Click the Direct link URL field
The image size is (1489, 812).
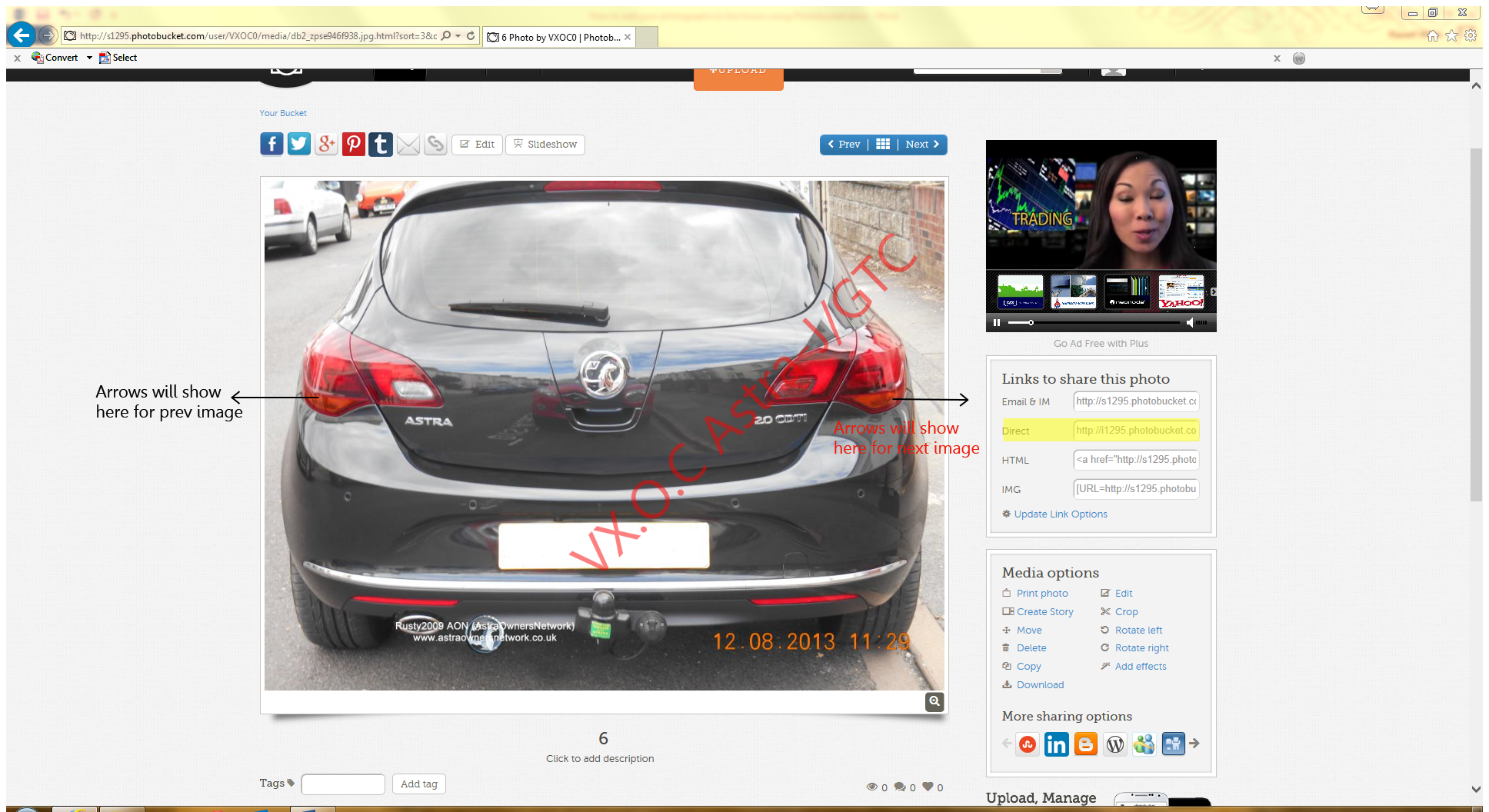point(1136,431)
